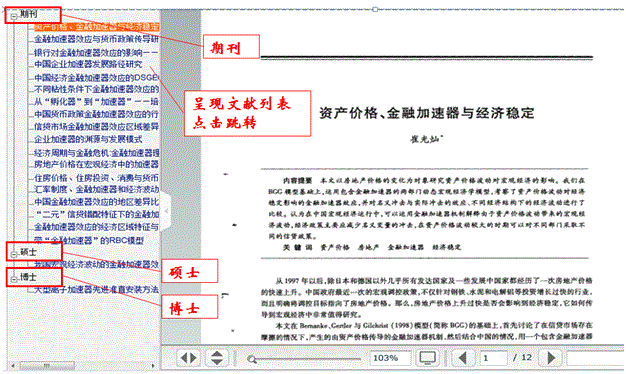Click the 103% zoom percentage field
The image size is (626, 374).
[x=390, y=358]
